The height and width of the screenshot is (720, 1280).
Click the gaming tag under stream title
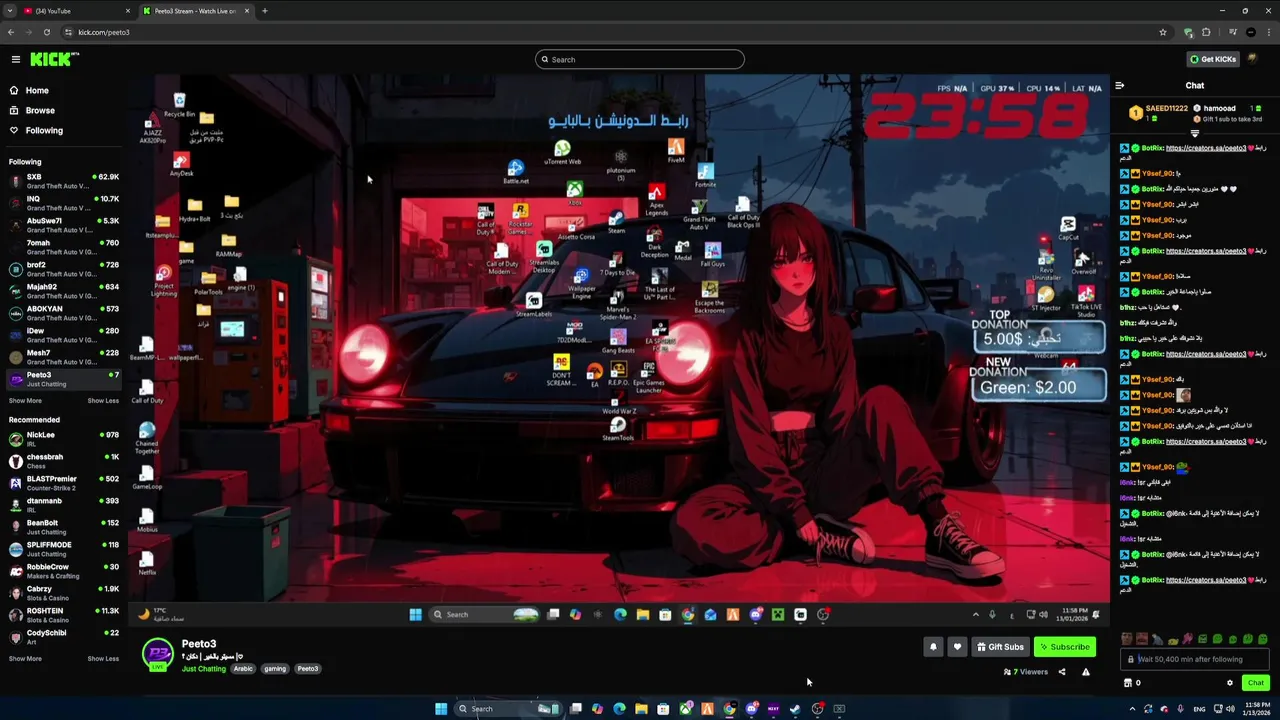pos(275,669)
